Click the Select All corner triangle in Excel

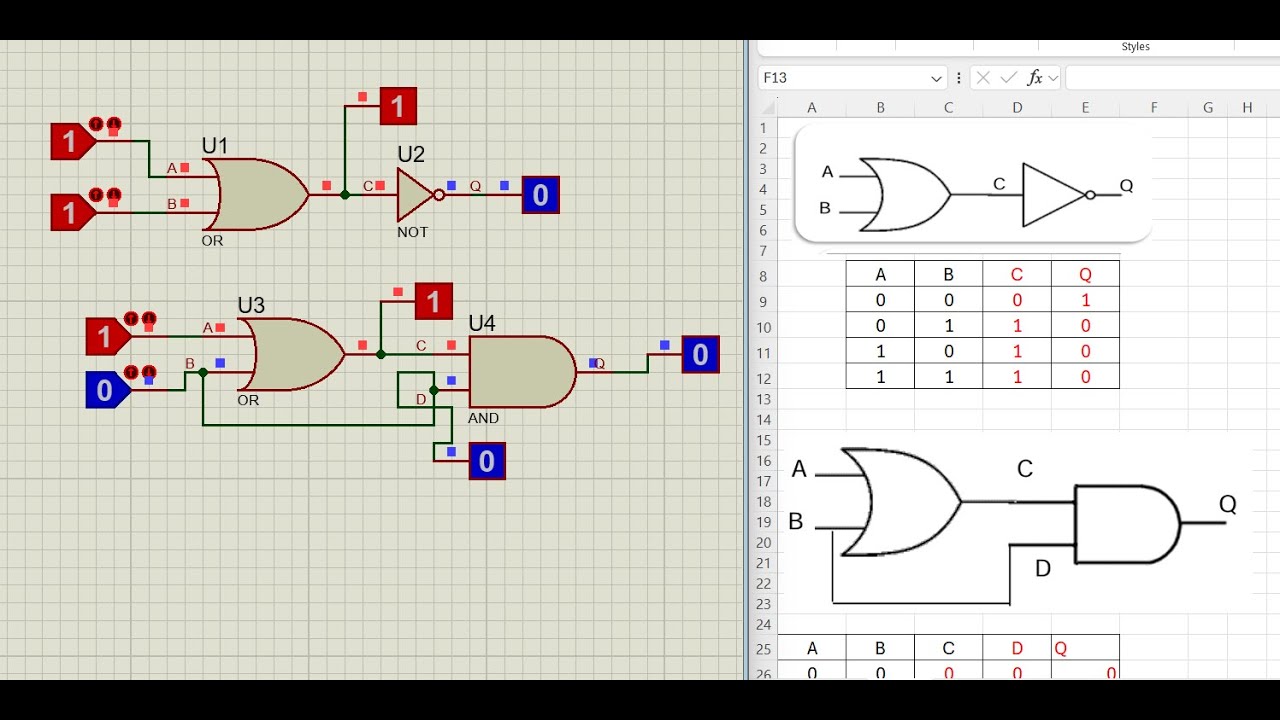tap(769, 107)
